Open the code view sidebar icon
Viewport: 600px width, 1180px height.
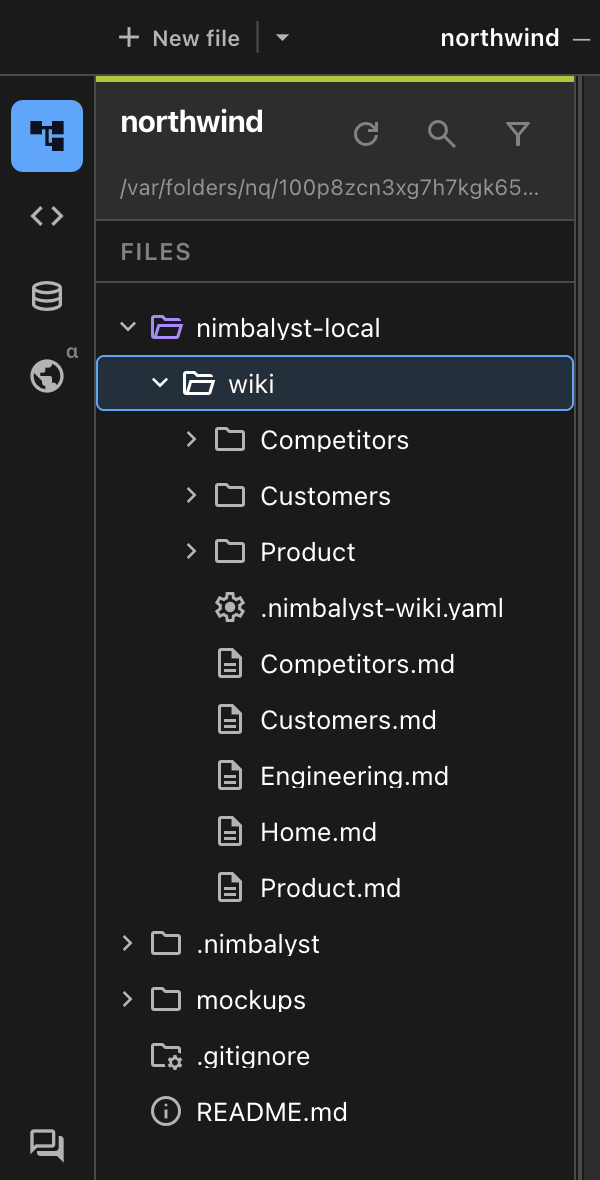tap(47, 216)
